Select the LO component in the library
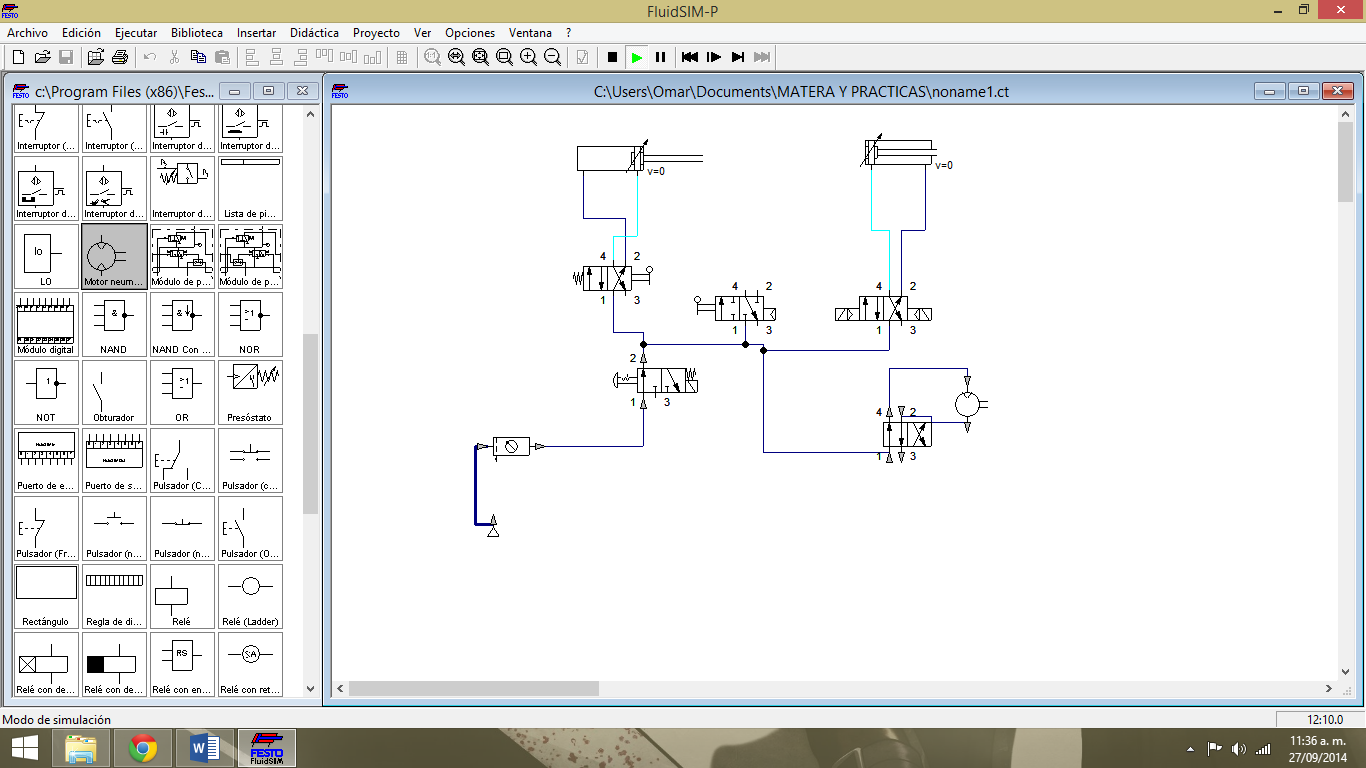The image size is (1366, 768). click(x=45, y=256)
